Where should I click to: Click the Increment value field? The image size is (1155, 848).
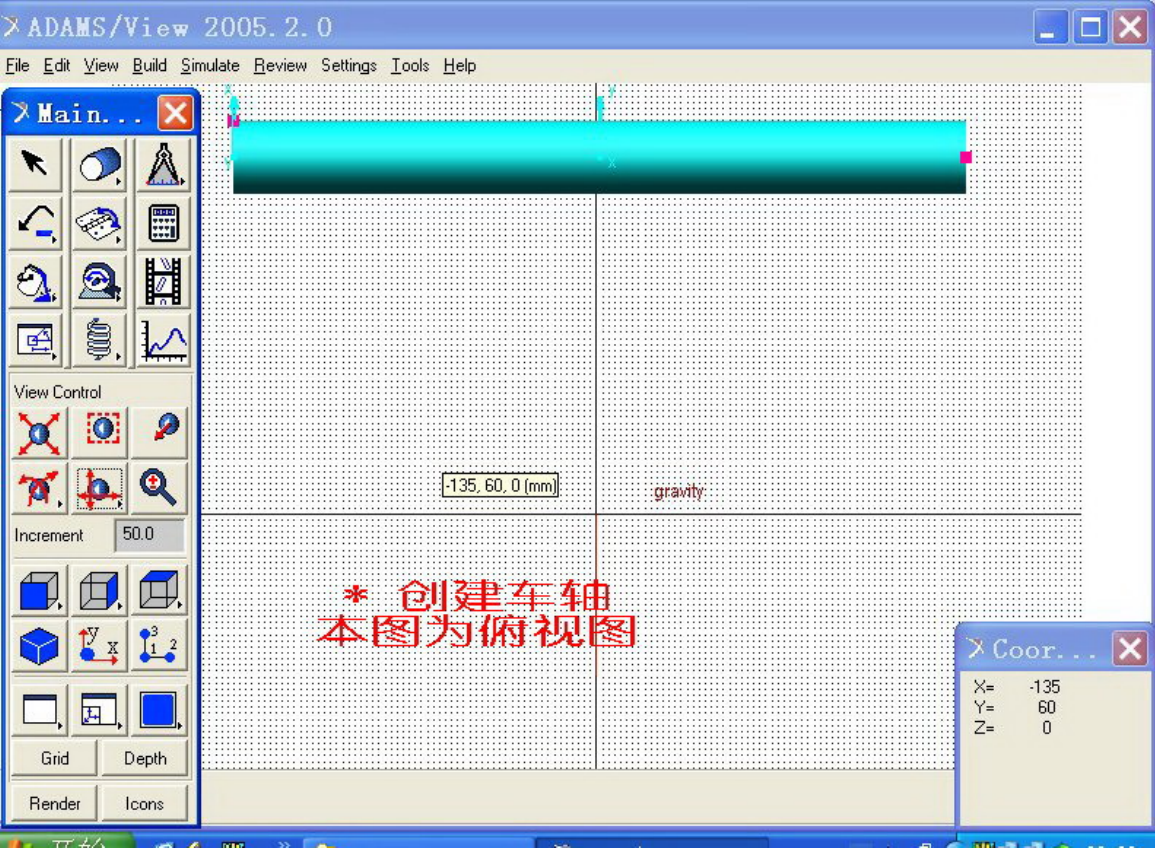[x=150, y=535]
